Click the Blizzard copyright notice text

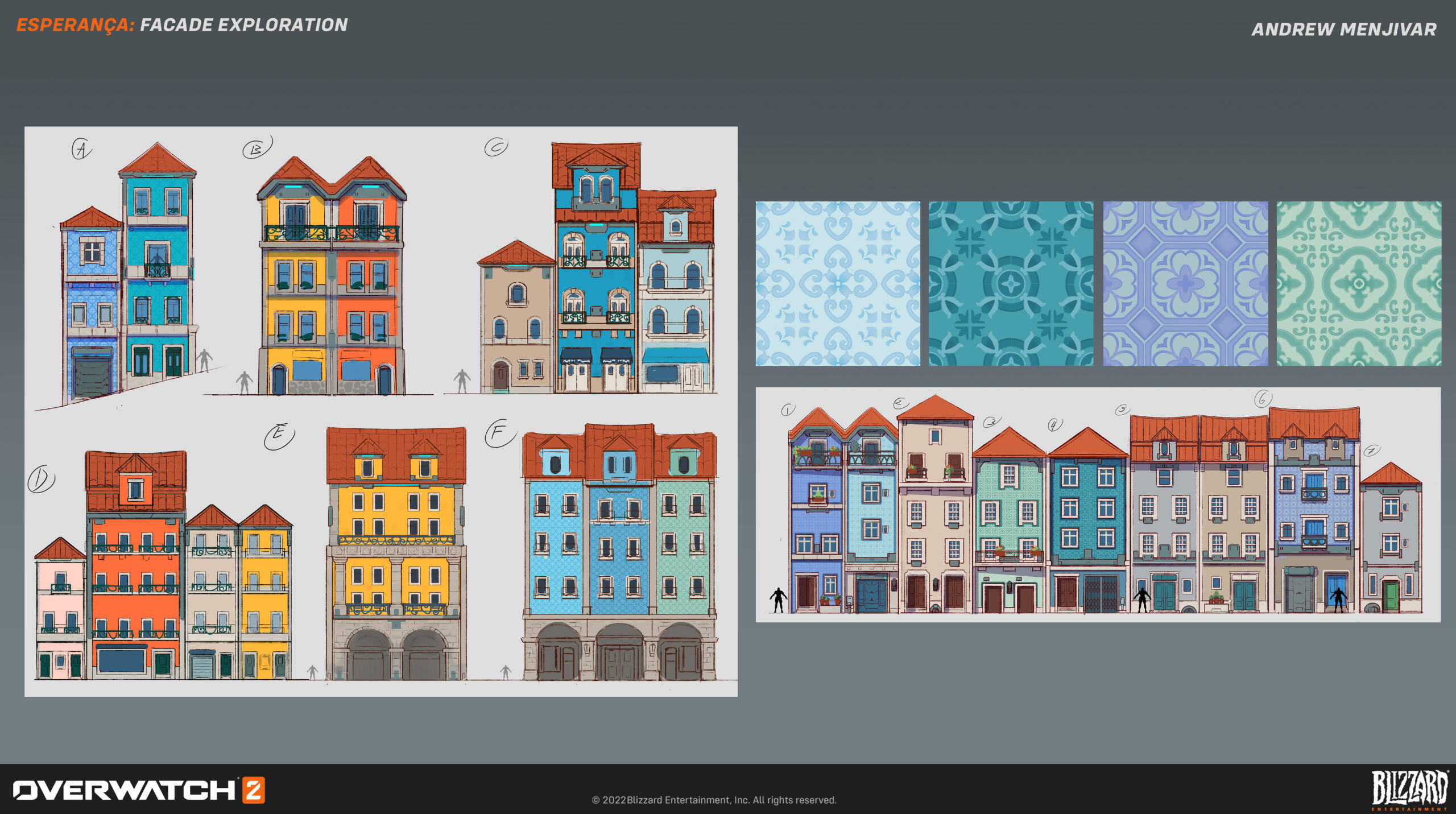714,800
